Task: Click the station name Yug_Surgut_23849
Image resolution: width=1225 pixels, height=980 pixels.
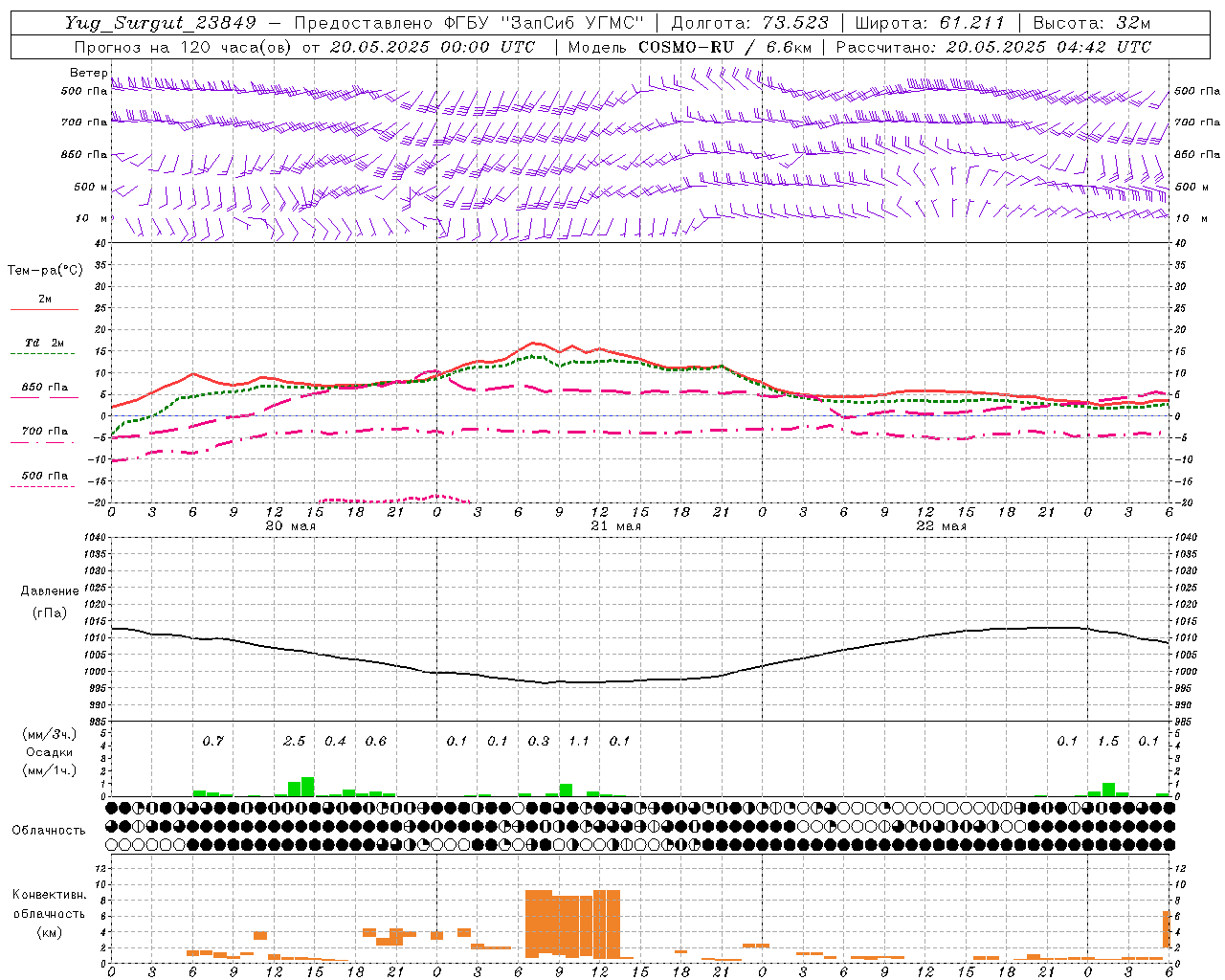Action: [x=161, y=23]
